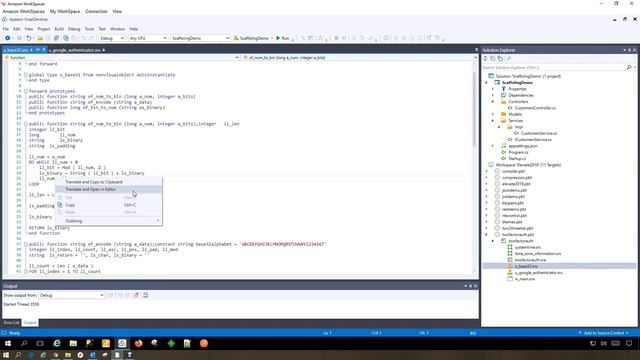
Task: Pin the u_base32.sru tab
Action: coord(38,50)
